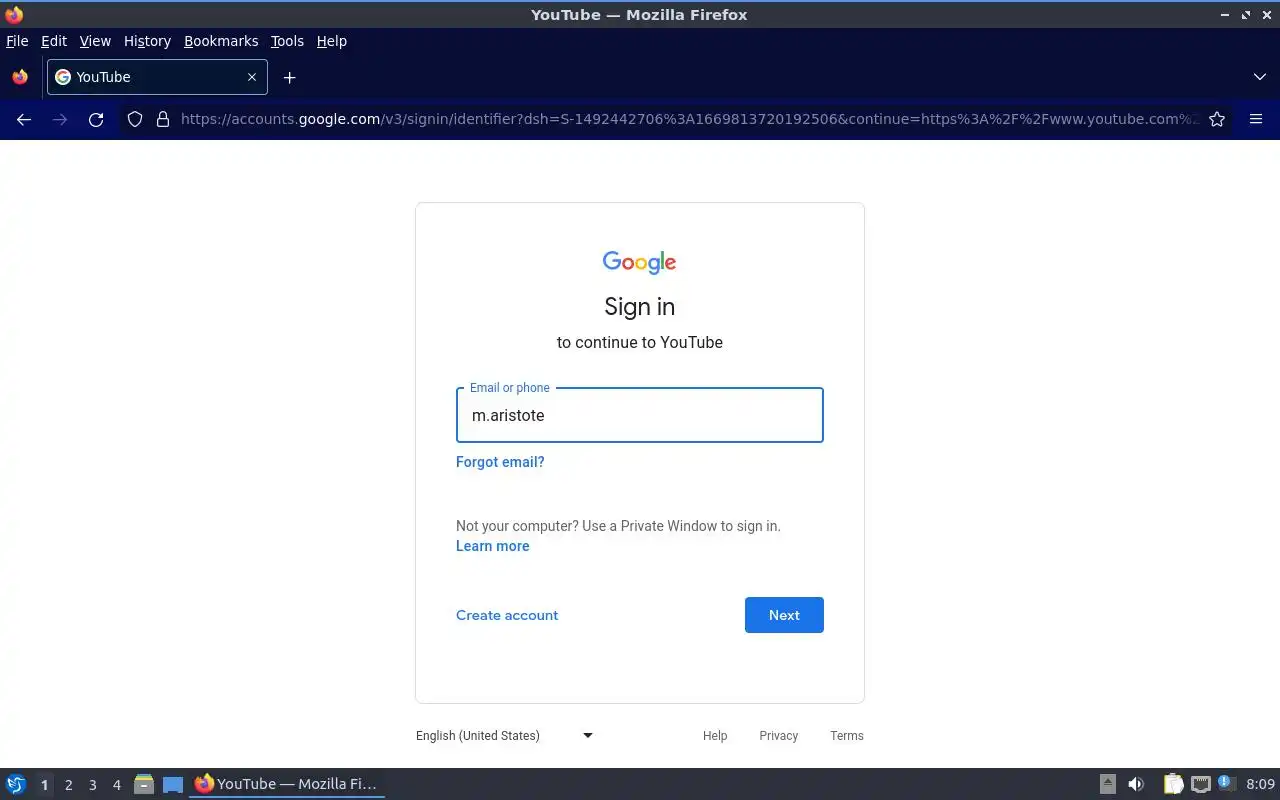Click the clipboard manager tray icon

click(1173, 784)
